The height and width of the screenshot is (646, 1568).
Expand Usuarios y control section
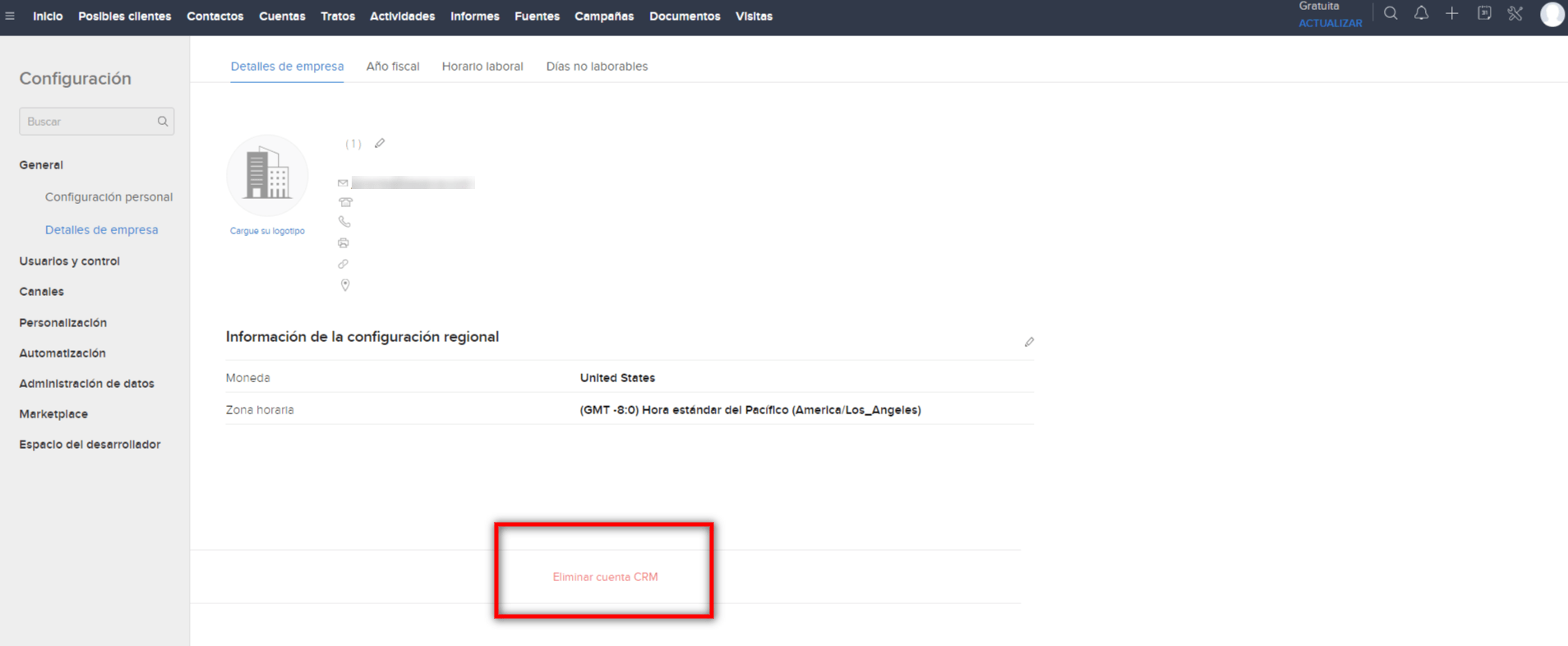tap(69, 261)
